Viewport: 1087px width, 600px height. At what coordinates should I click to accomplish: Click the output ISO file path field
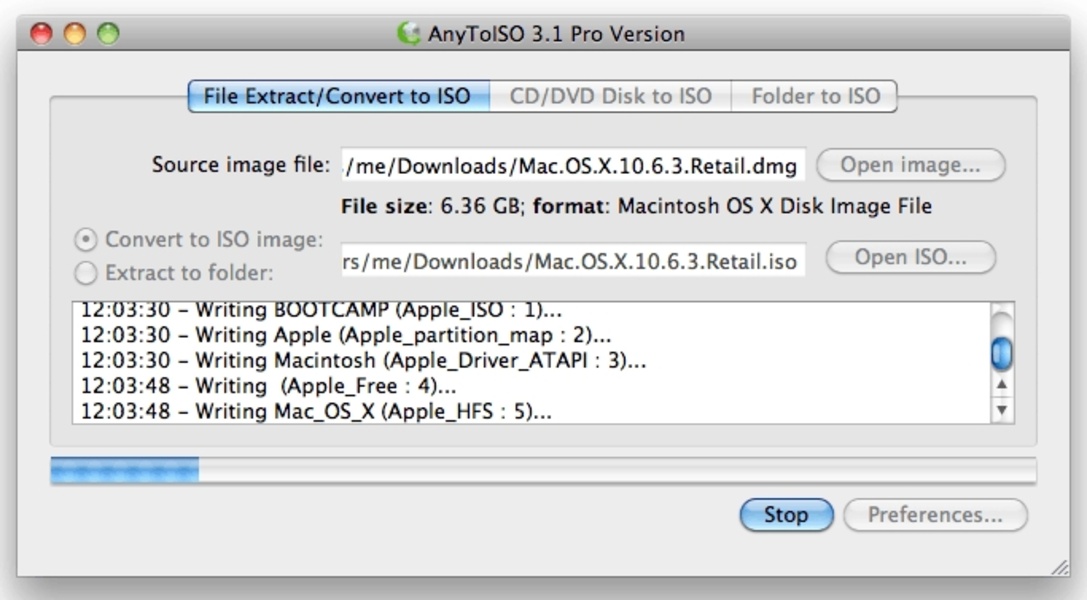572,261
